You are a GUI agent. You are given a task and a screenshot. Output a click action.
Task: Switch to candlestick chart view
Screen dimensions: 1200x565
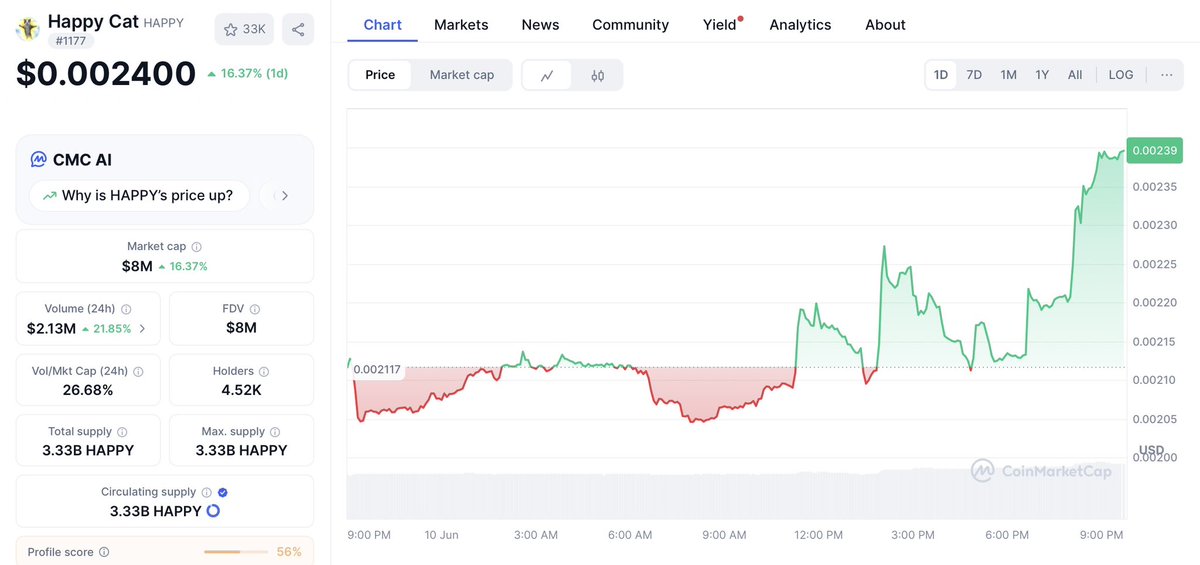[597, 75]
